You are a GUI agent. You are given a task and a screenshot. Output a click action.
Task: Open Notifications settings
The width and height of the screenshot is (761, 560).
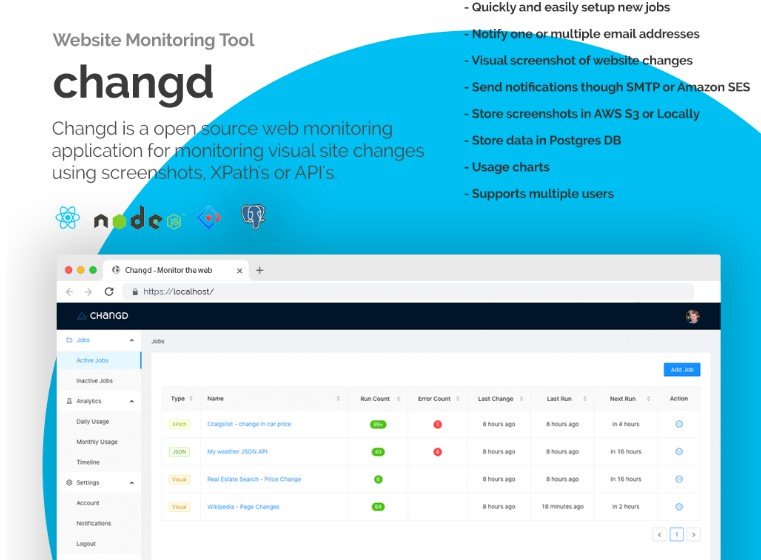(x=99, y=523)
